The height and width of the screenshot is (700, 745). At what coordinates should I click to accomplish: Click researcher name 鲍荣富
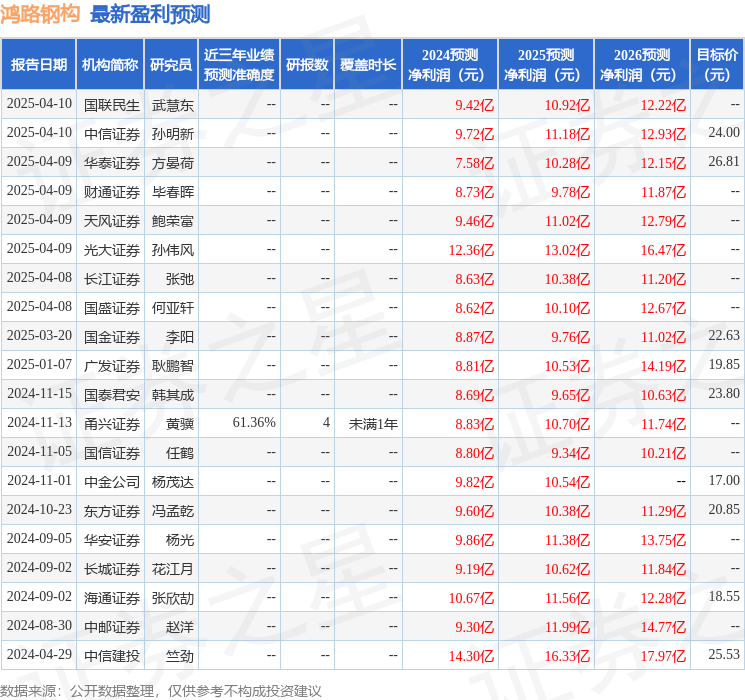point(173,221)
